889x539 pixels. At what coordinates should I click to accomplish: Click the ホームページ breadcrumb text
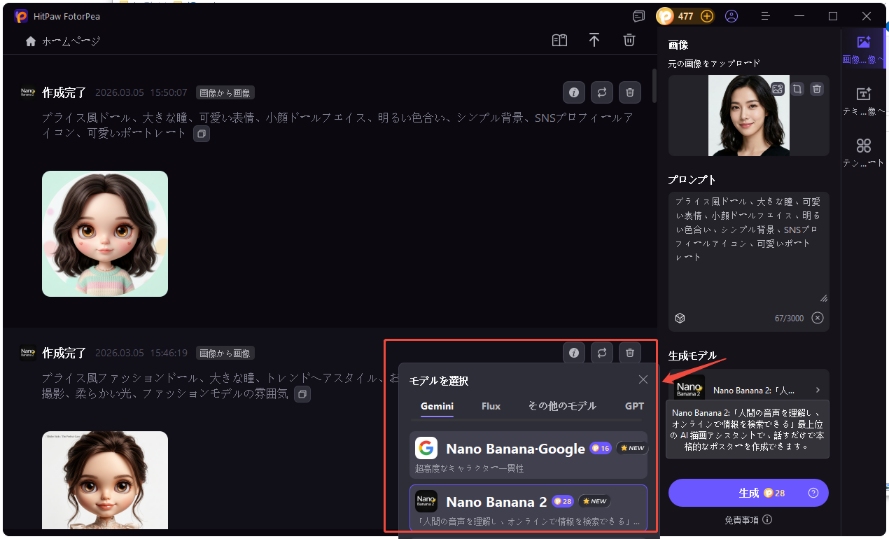tap(71, 41)
